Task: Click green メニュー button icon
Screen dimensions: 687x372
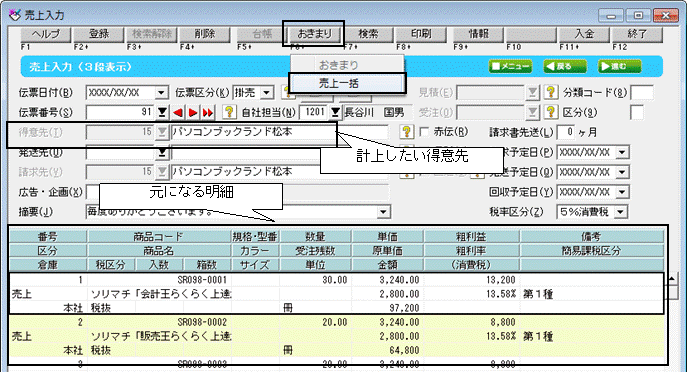Action: (510, 67)
